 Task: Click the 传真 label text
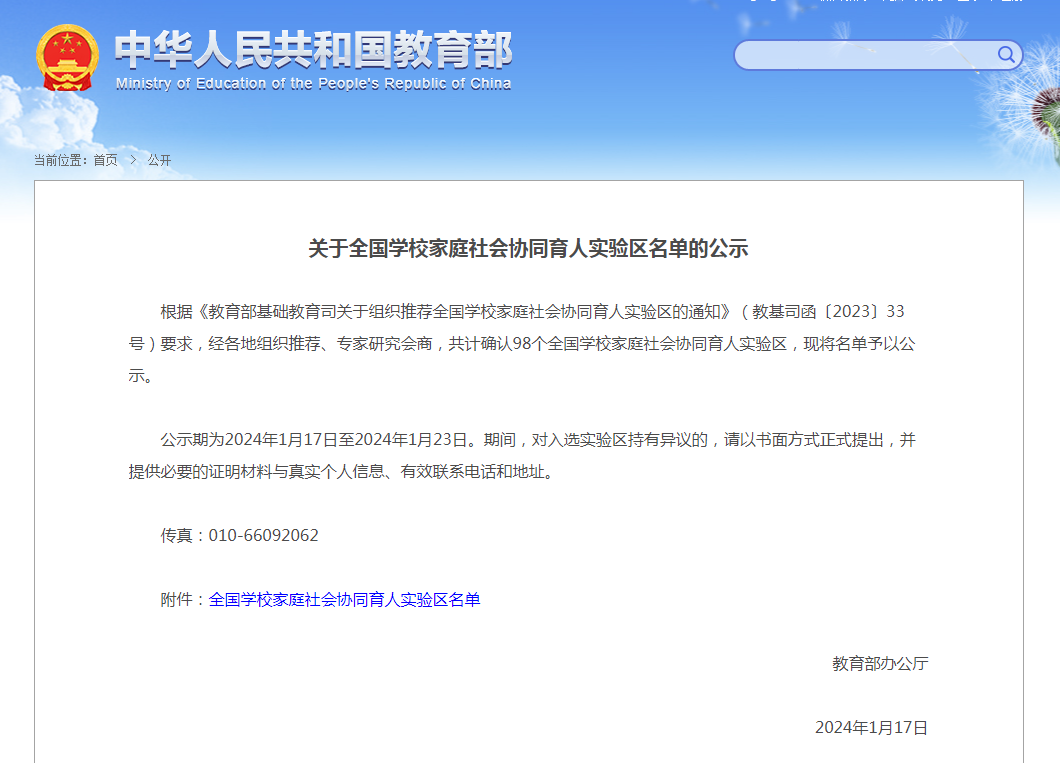tap(180, 536)
